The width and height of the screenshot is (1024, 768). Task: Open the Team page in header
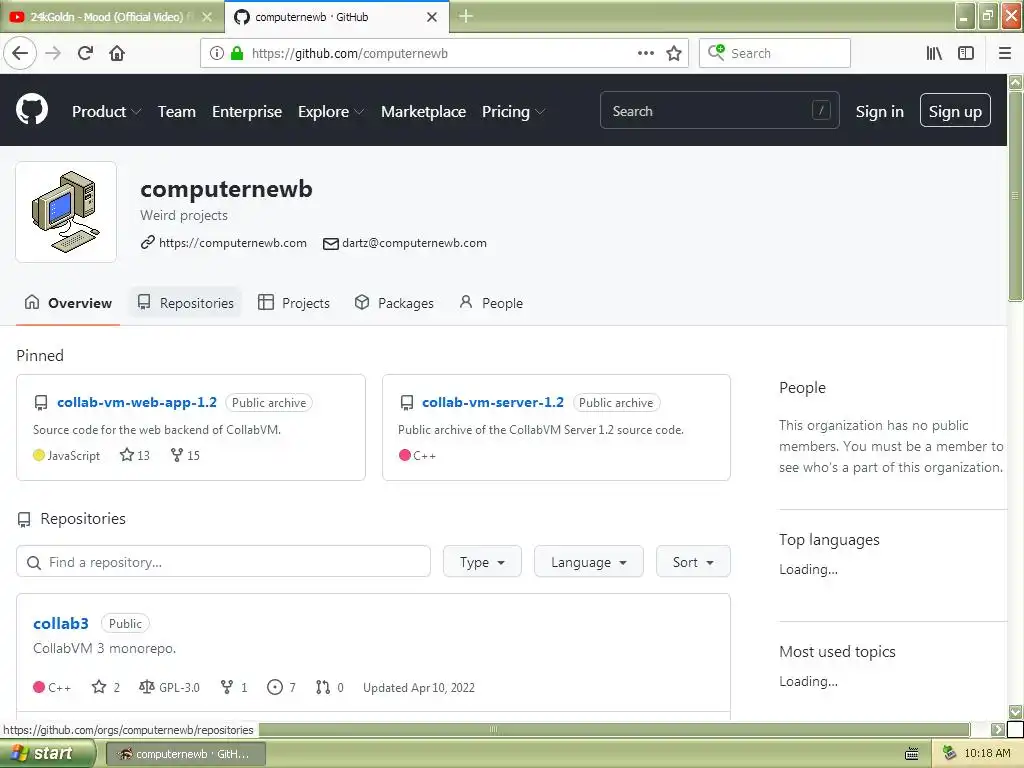(x=177, y=112)
